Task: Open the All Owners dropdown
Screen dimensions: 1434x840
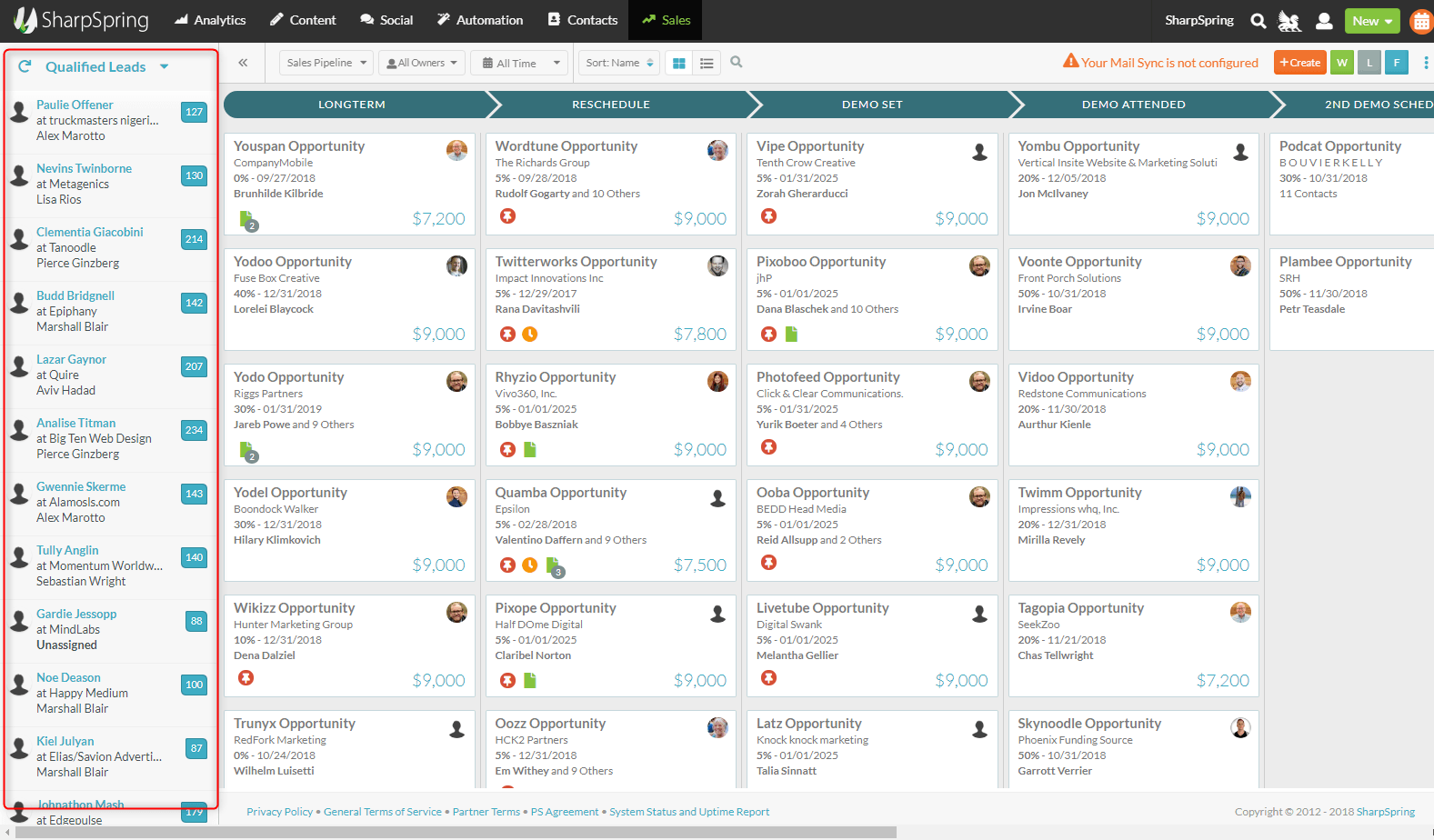Action: tap(421, 63)
